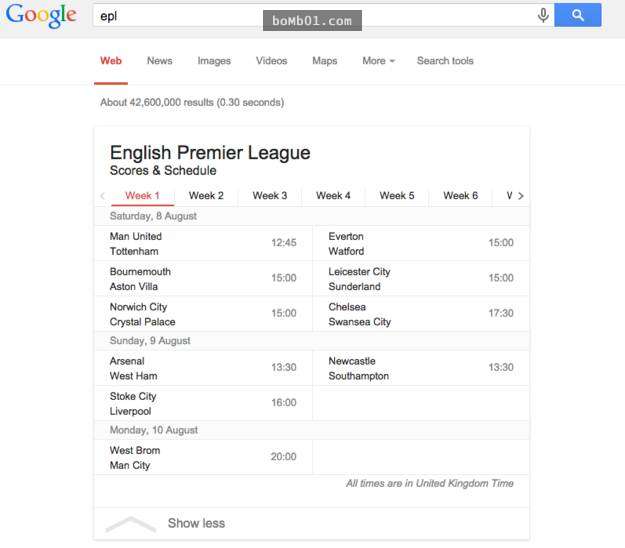Click the Saturday, 8 August date header
The width and height of the screenshot is (625, 548).
(x=153, y=216)
